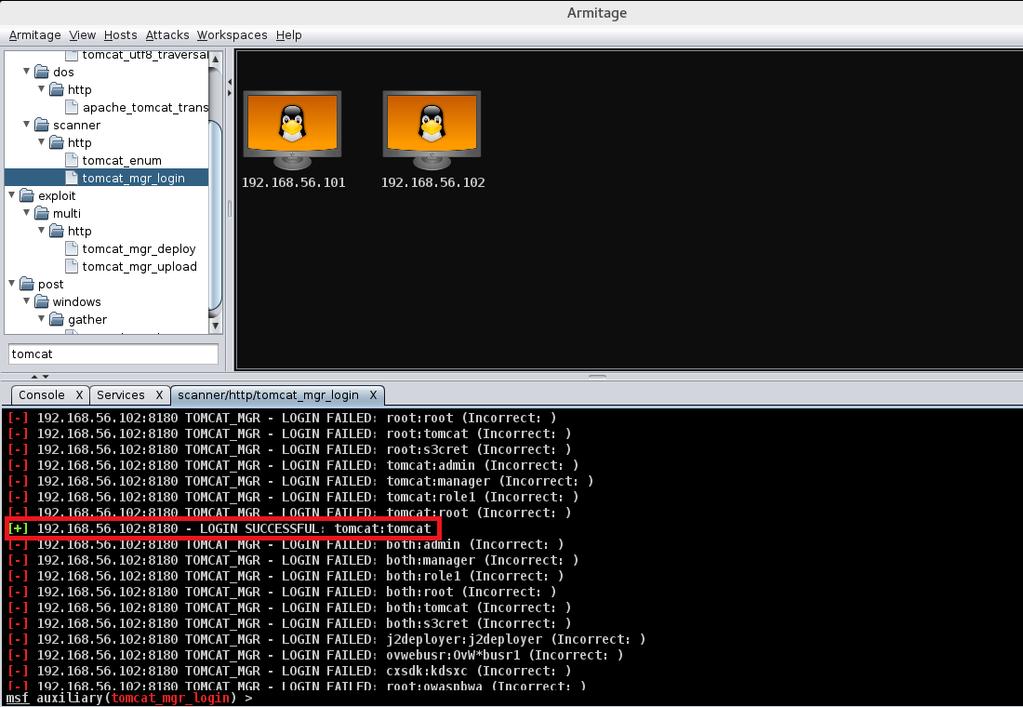Close the scanner/http/tomcat_mgr_login tab with its X
The width and height of the screenshot is (1023, 707).
click(373, 395)
